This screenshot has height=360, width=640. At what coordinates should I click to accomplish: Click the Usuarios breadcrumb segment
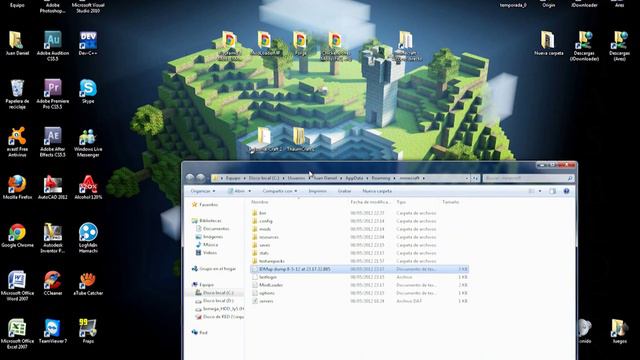tap(296, 178)
